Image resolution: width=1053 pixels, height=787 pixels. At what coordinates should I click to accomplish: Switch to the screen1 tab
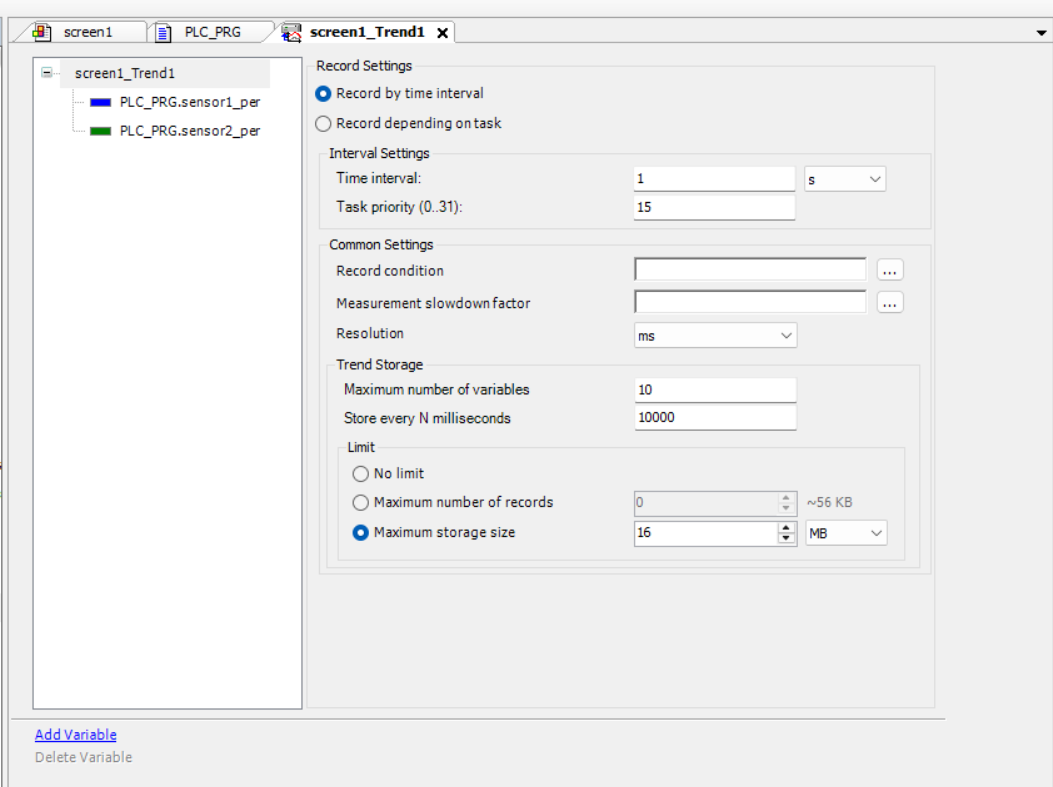pyautogui.click(x=88, y=32)
